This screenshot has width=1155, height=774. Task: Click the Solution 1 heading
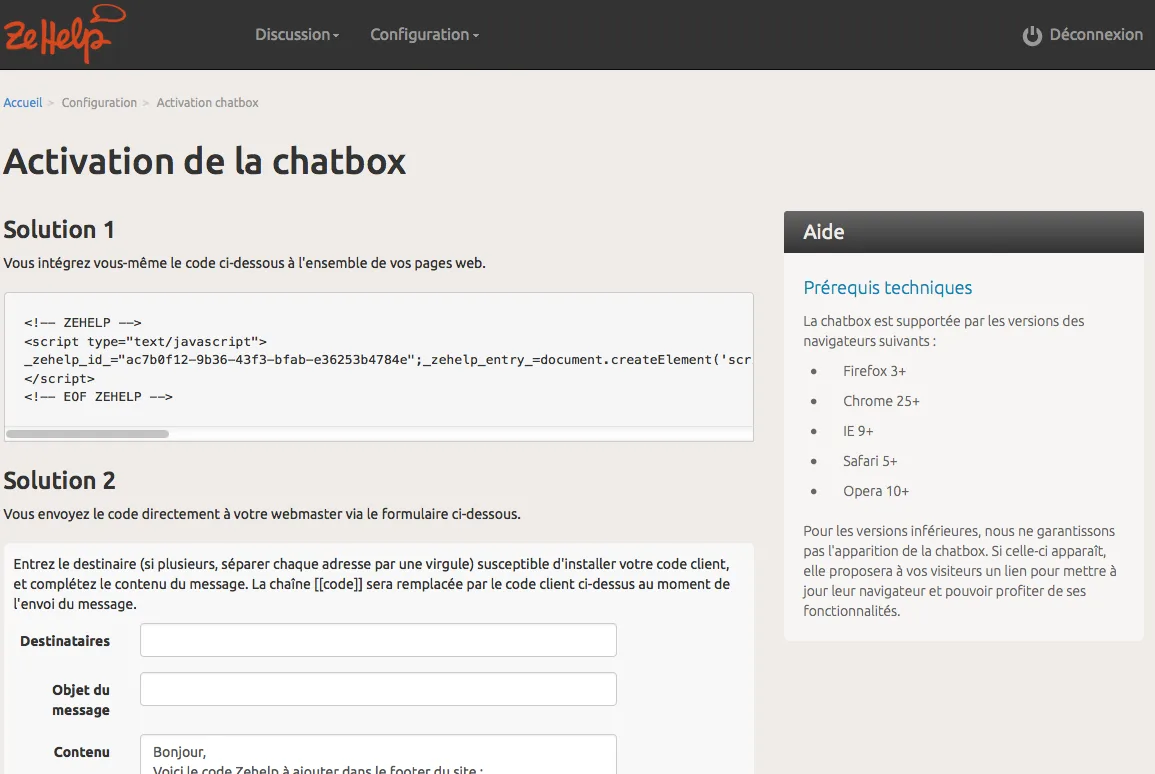click(59, 230)
